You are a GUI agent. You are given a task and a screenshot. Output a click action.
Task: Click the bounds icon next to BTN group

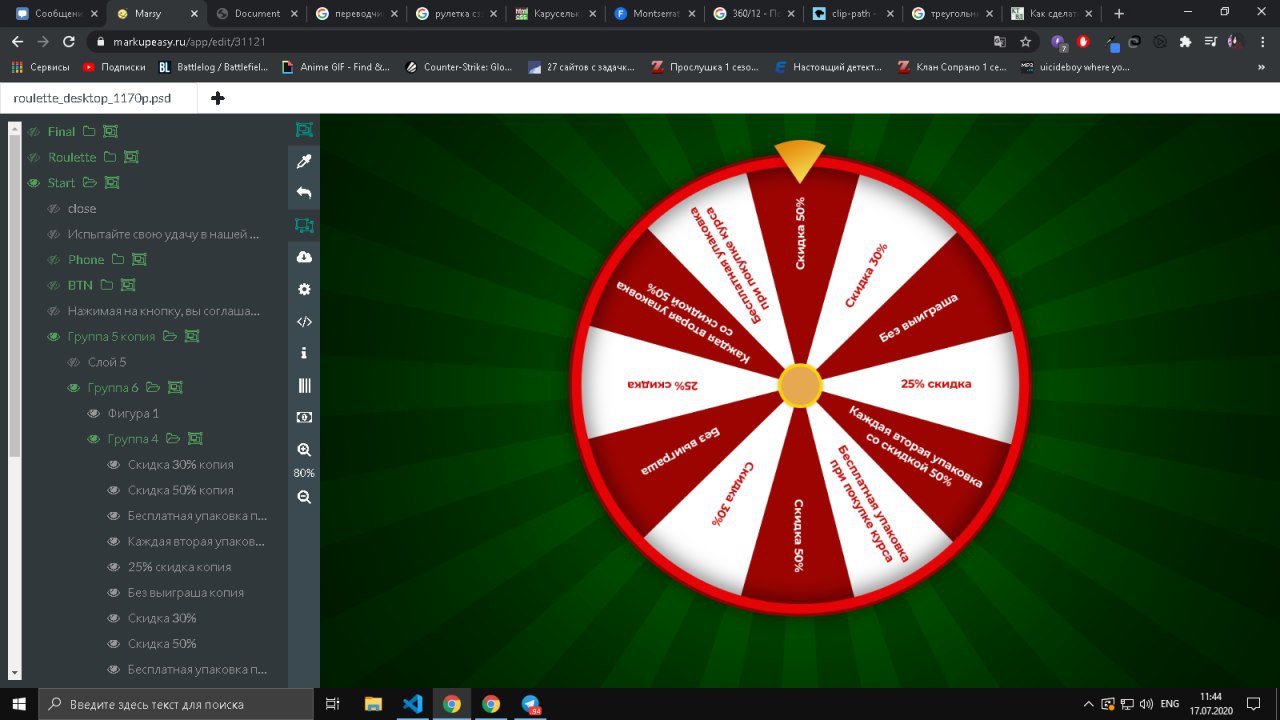pos(128,285)
